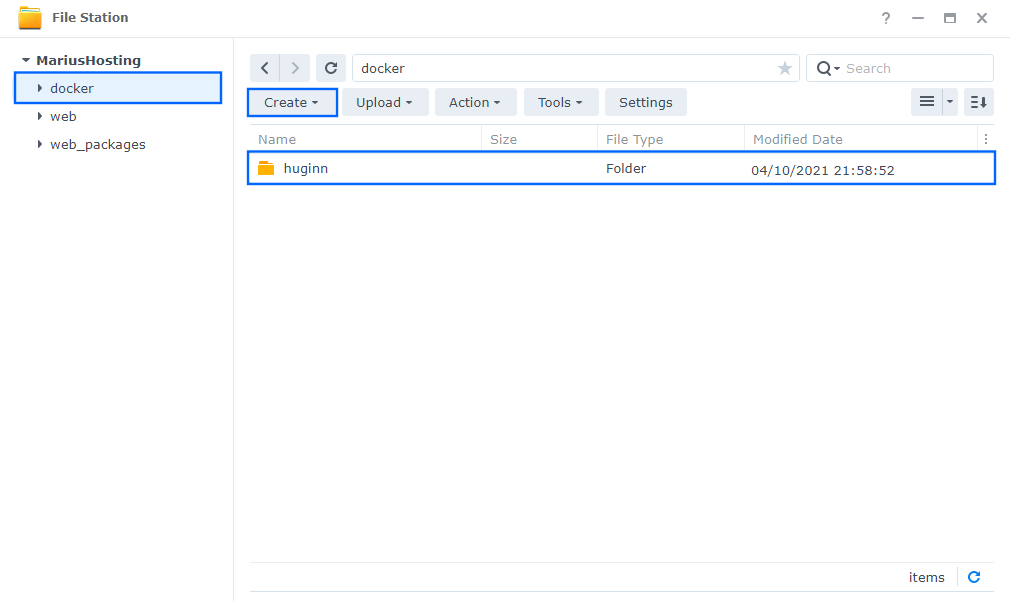This screenshot has width=1010, height=601.
Task: Open the view mode dropdown arrow
Action: [950, 102]
